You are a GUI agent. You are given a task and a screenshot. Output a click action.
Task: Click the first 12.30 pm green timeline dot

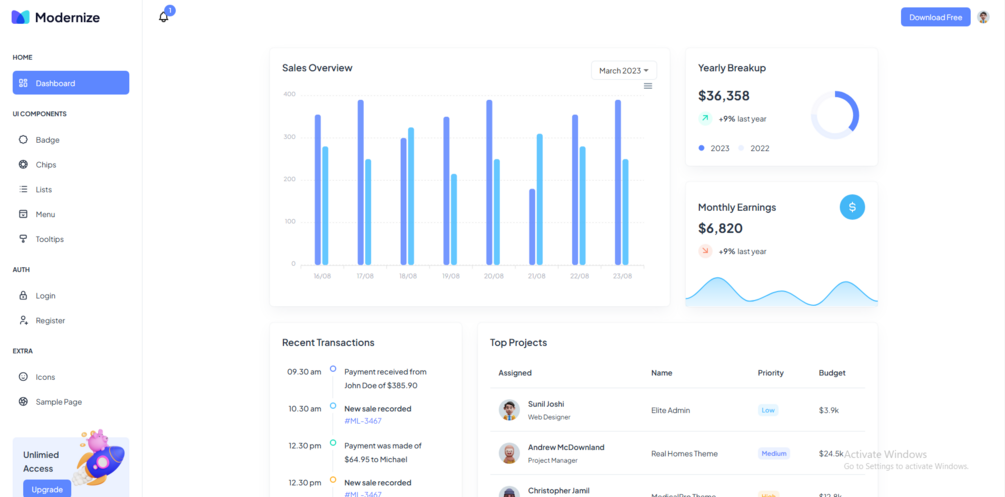333,442
